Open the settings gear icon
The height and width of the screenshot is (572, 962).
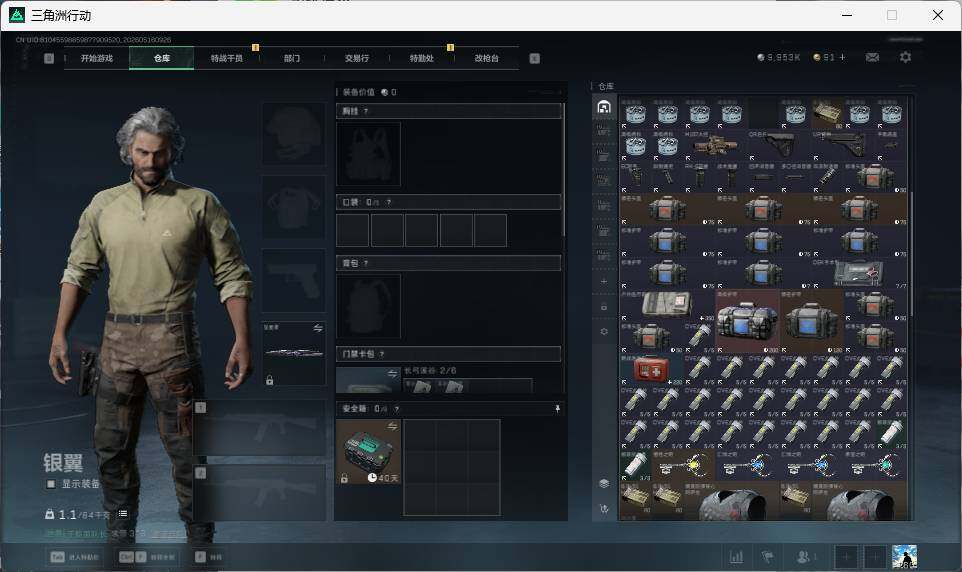[x=905, y=57]
